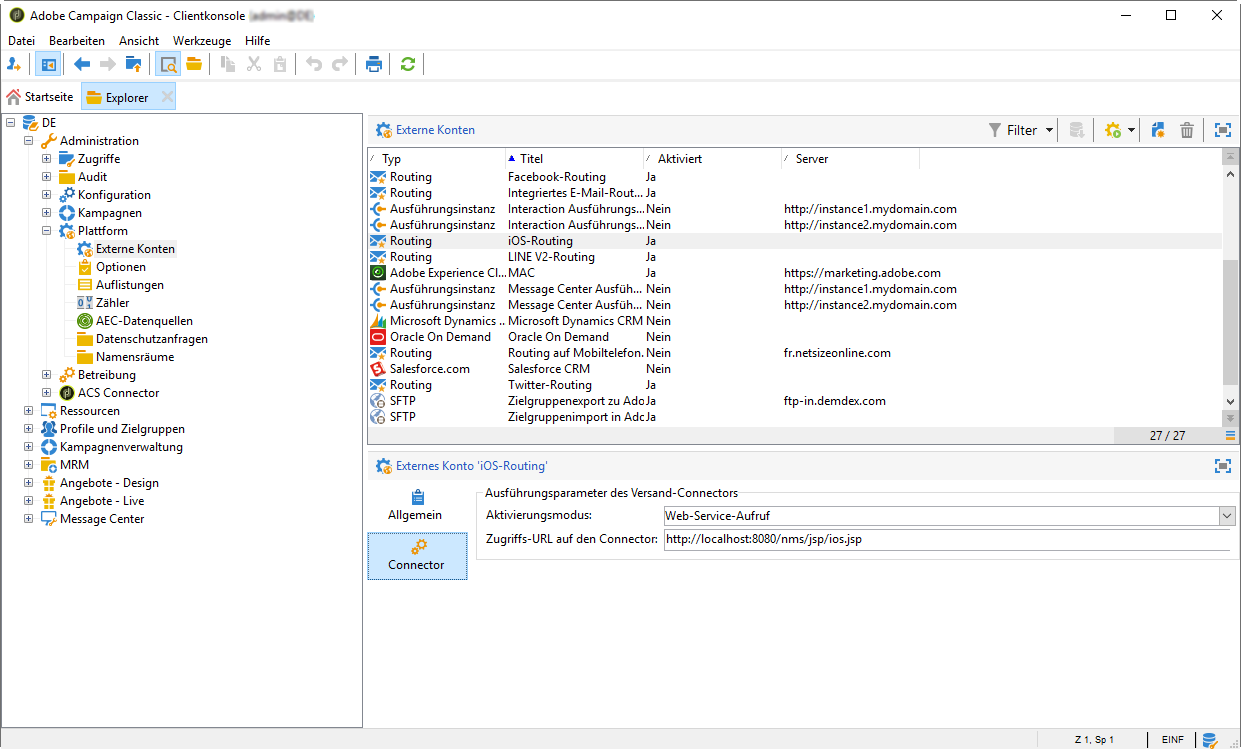Open the Werkzeuge menu
Screen dimensions: 1241x749
point(202,41)
